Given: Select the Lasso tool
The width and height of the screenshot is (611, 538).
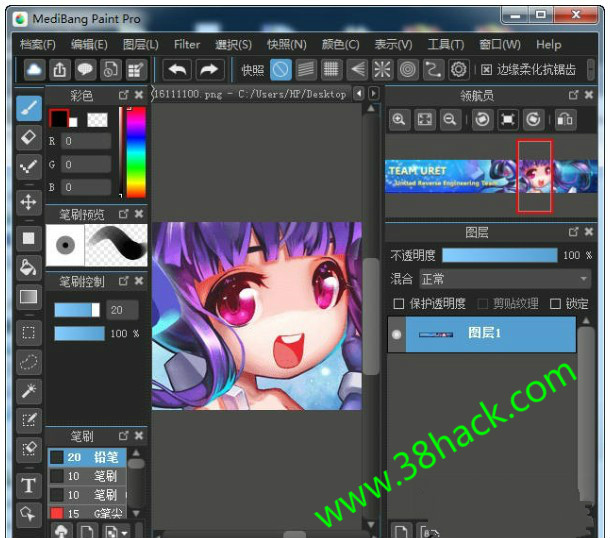Looking at the screenshot, I should coord(29,362).
